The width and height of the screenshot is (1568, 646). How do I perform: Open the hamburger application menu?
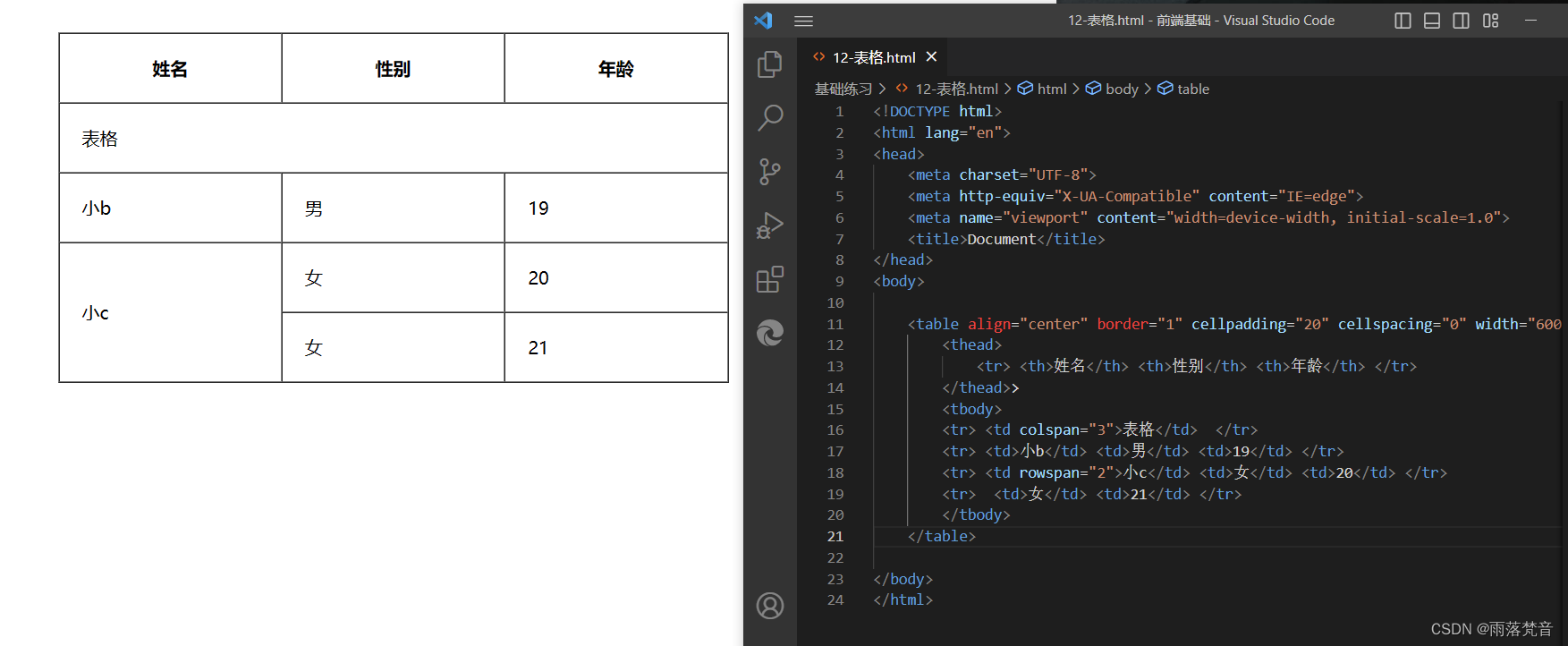pyautogui.click(x=803, y=21)
